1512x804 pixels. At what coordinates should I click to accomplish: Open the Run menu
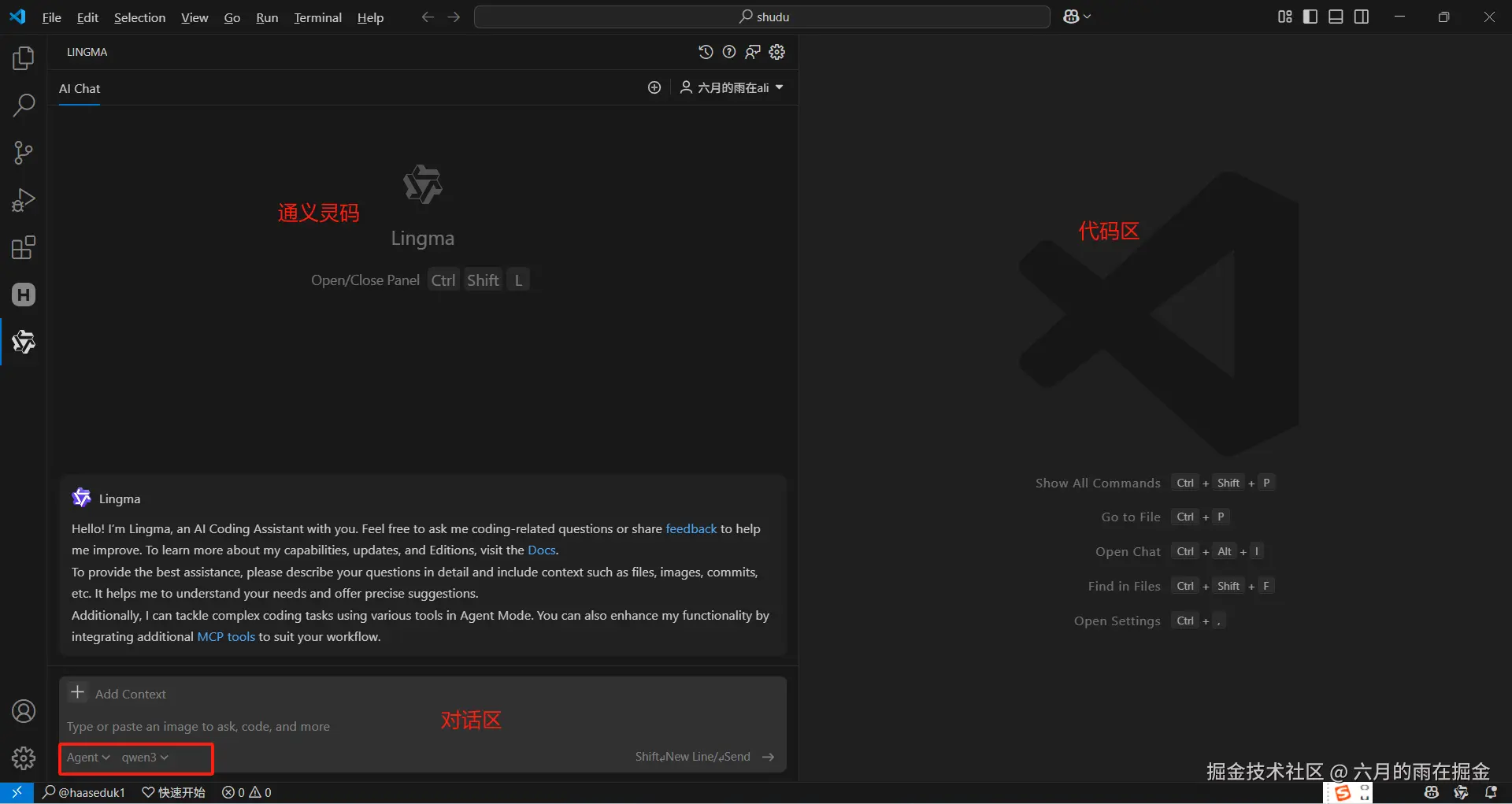267,17
